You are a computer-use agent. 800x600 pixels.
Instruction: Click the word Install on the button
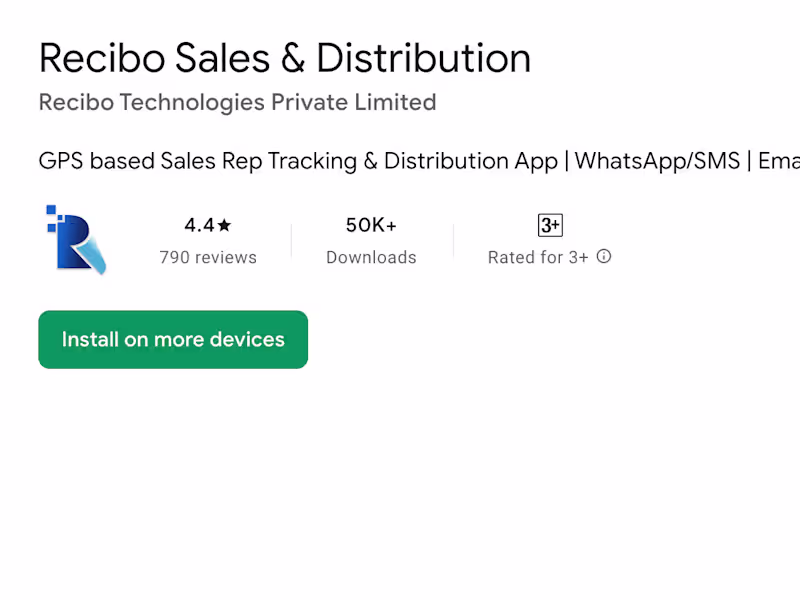(x=89, y=340)
